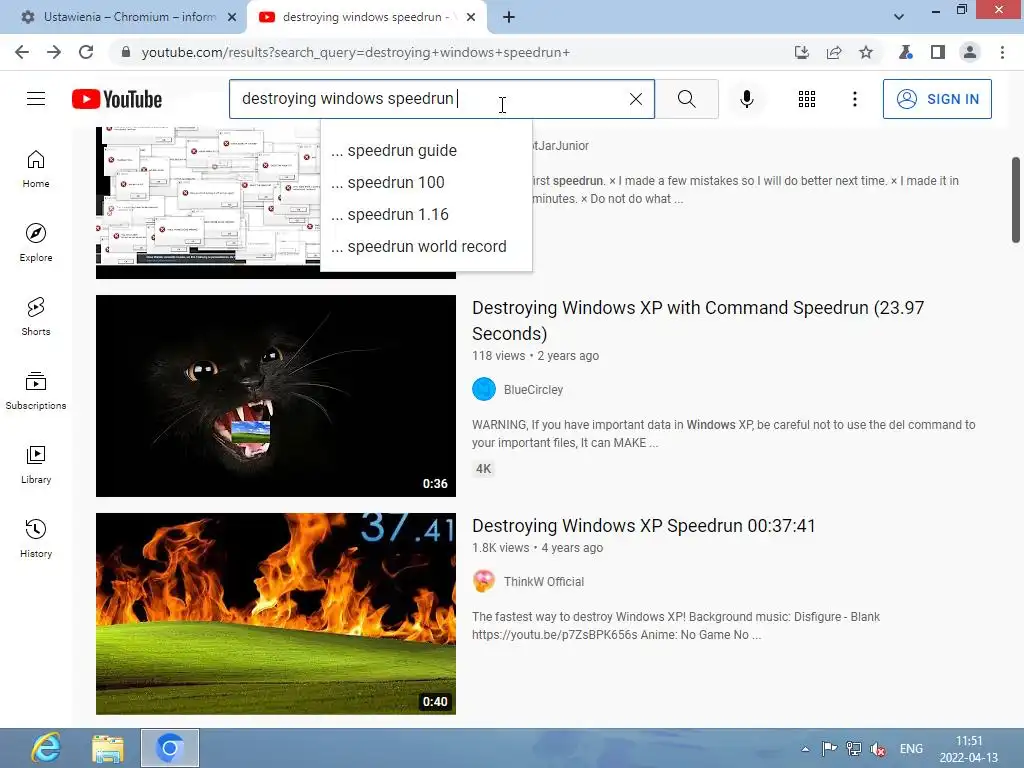1024x768 pixels.
Task: Start voice search with the microphone
Action: coord(746,99)
